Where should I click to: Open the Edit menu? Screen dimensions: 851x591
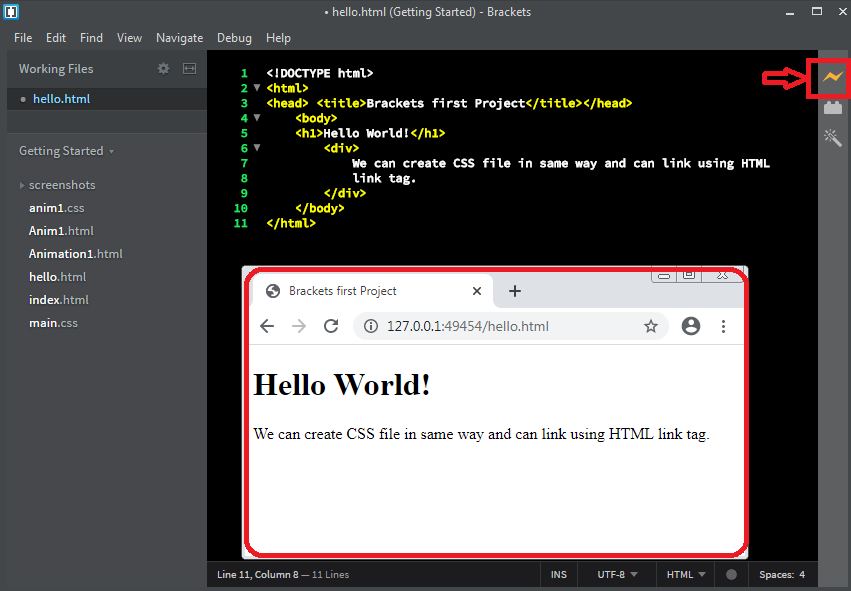click(x=56, y=38)
